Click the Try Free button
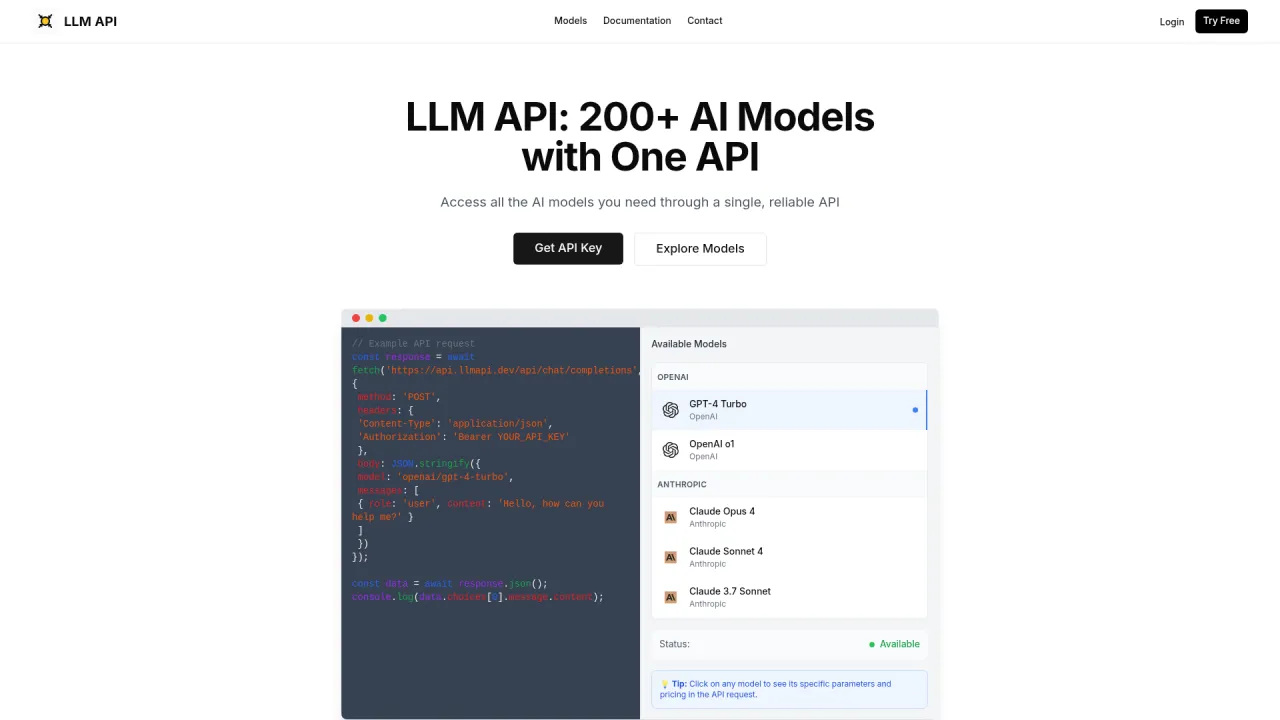This screenshot has height=720, width=1280. [1221, 21]
